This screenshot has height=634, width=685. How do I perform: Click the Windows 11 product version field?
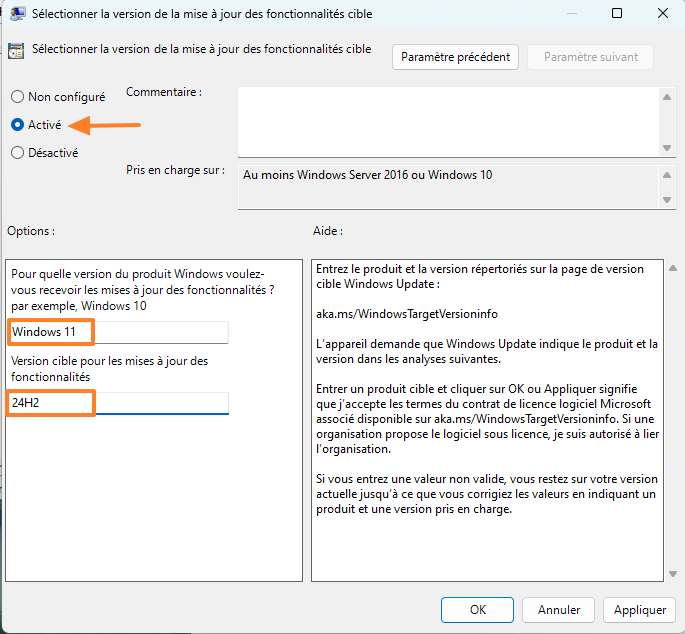[x=118, y=332]
